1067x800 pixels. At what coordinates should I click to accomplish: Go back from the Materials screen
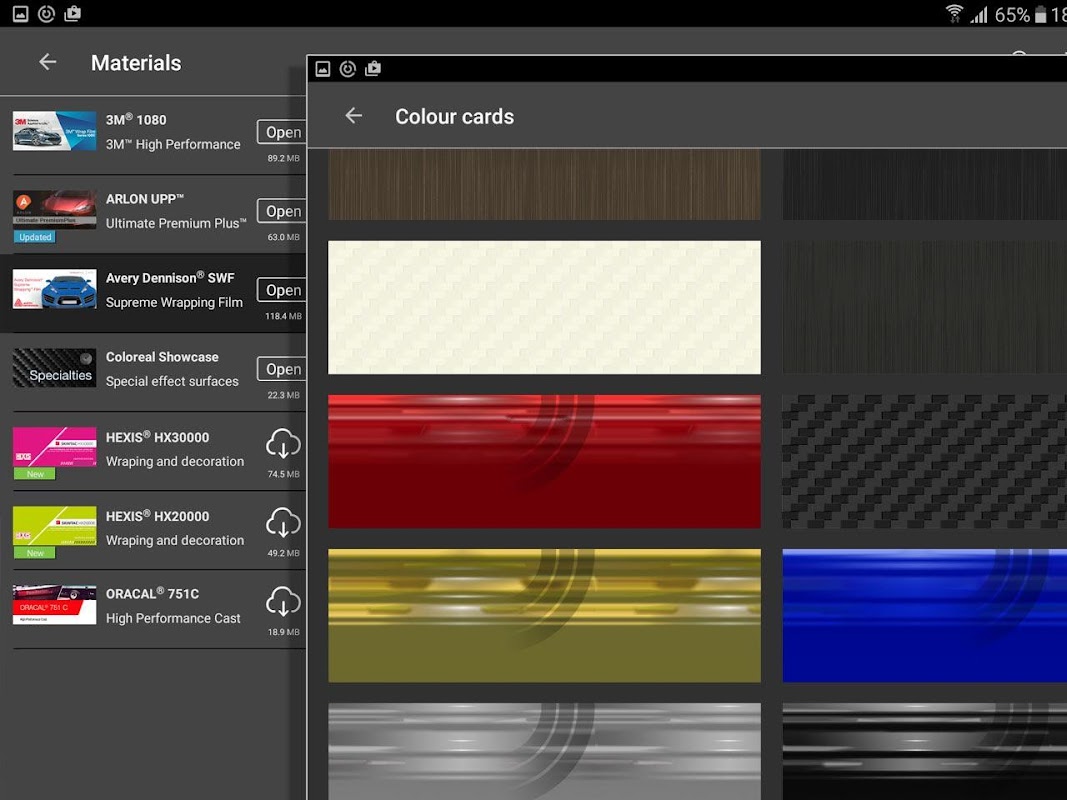[x=48, y=62]
